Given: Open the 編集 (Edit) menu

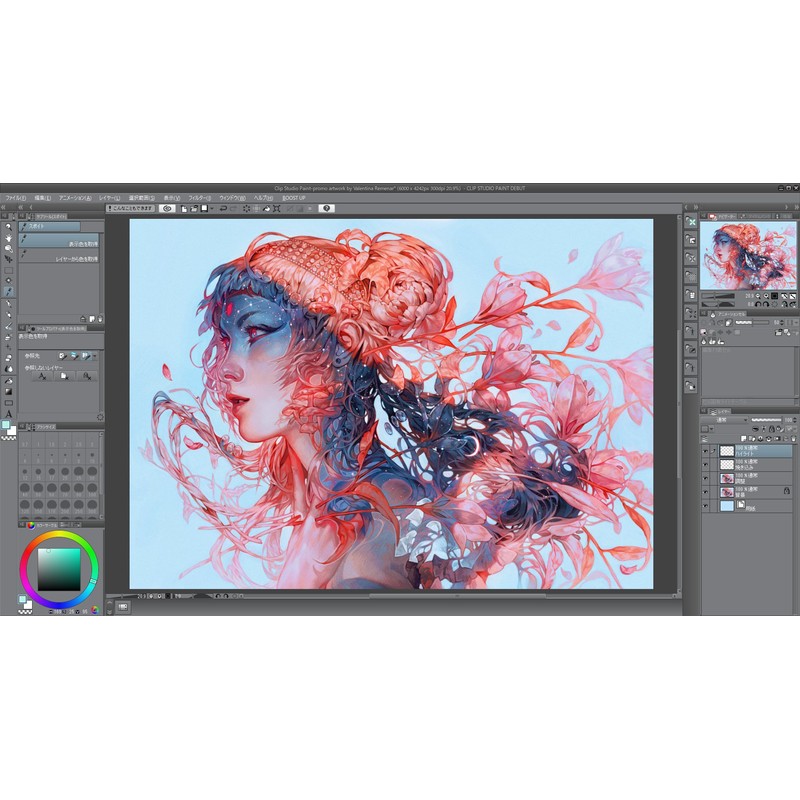Looking at the screenshot, I should pos(42,198).
